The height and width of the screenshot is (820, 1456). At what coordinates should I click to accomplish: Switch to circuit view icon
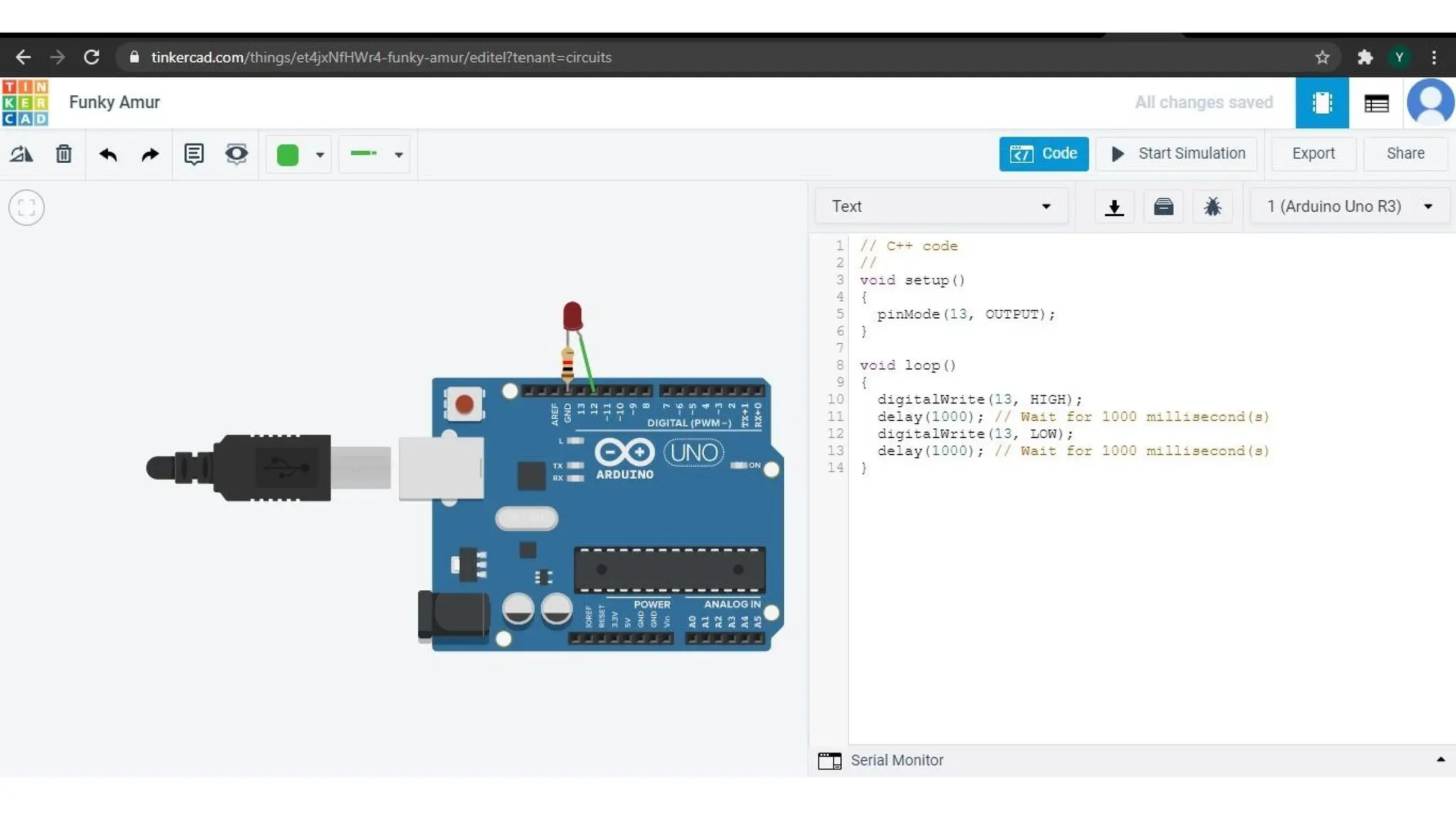pos(1322,103)
